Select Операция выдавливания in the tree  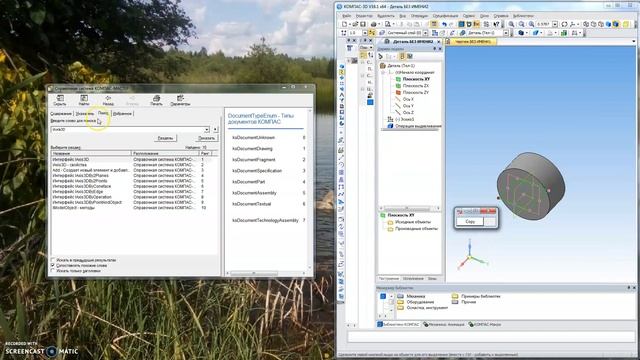tap(418, 126)
